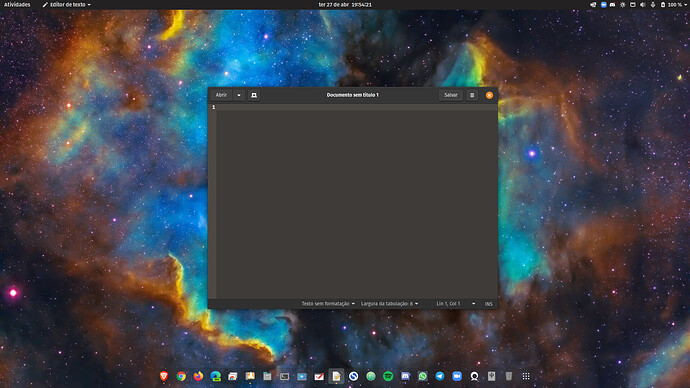Open Discord from the dock
The image size is (690, 388).
click(405, 376)
